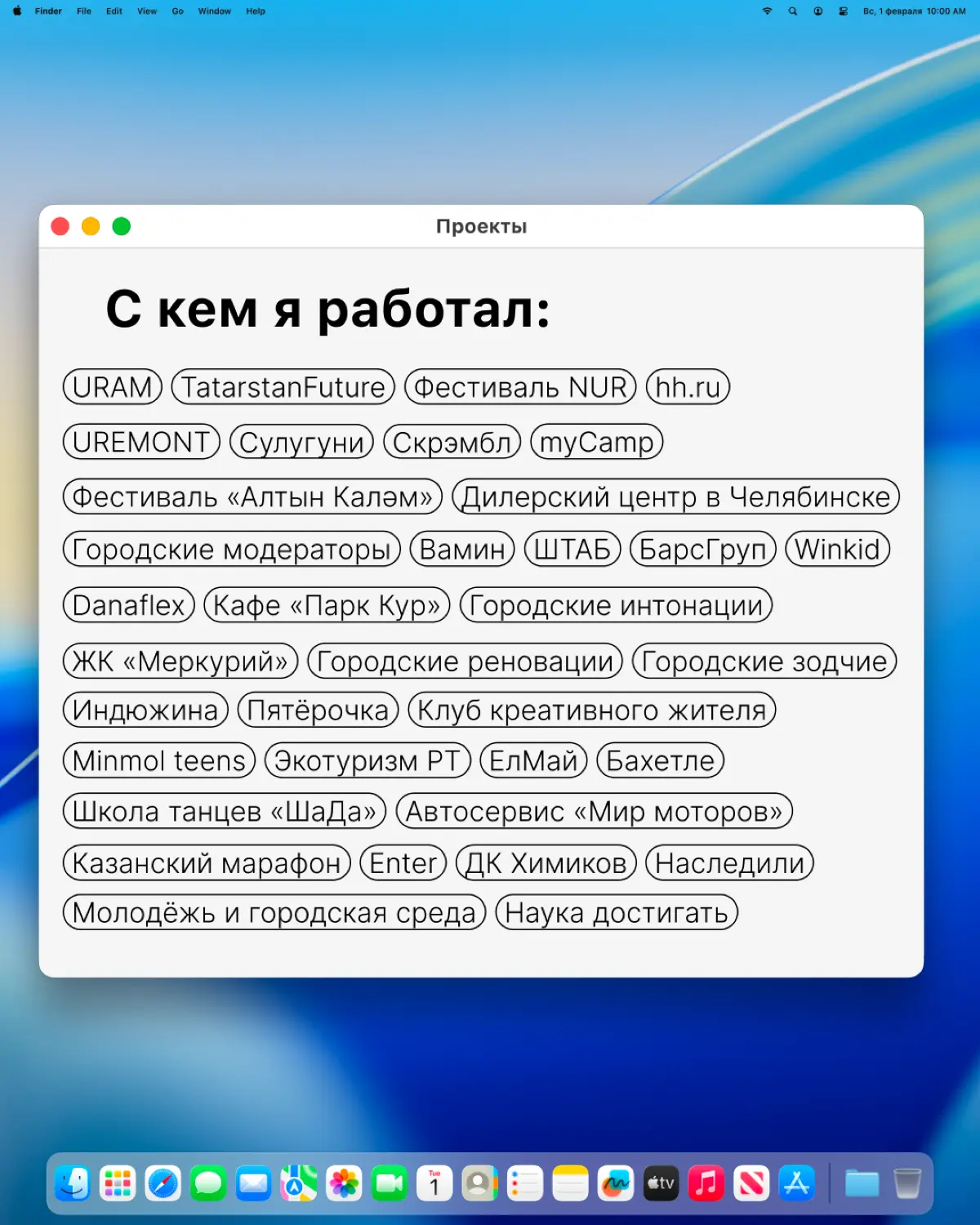Select Городские реновации tag
Image resolution: width=980 pixels, height=1225 pixels.
465,661
